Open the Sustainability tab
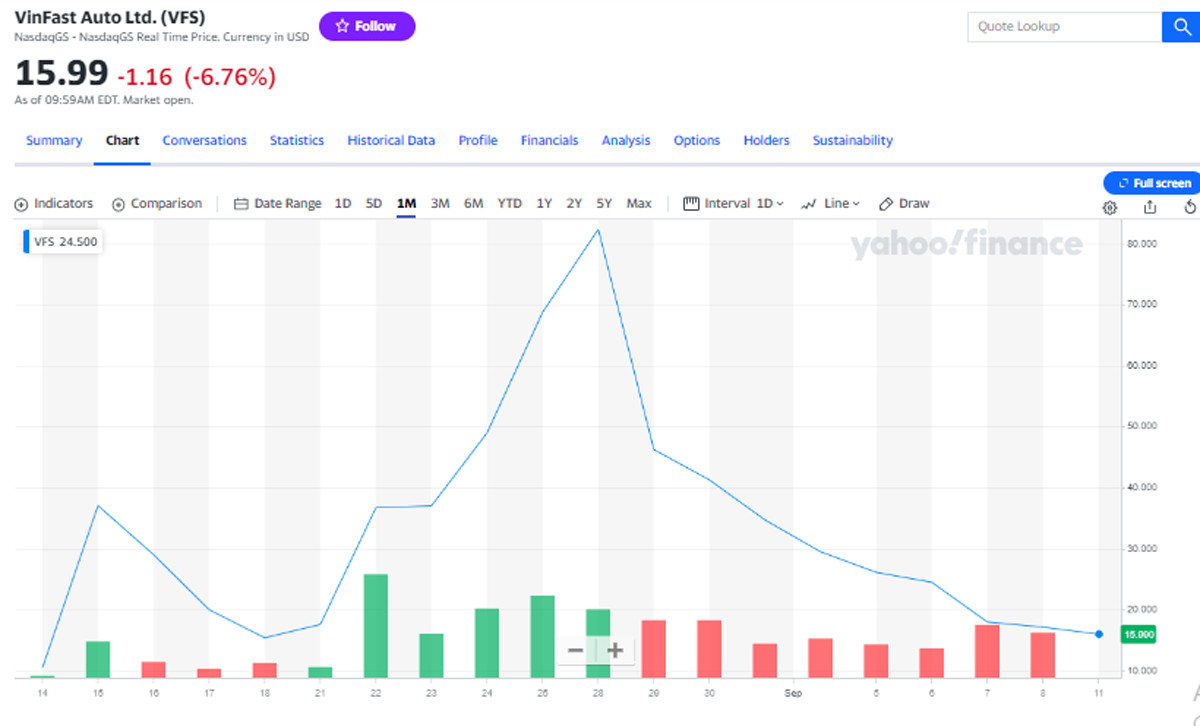 (x=853, y=141)
